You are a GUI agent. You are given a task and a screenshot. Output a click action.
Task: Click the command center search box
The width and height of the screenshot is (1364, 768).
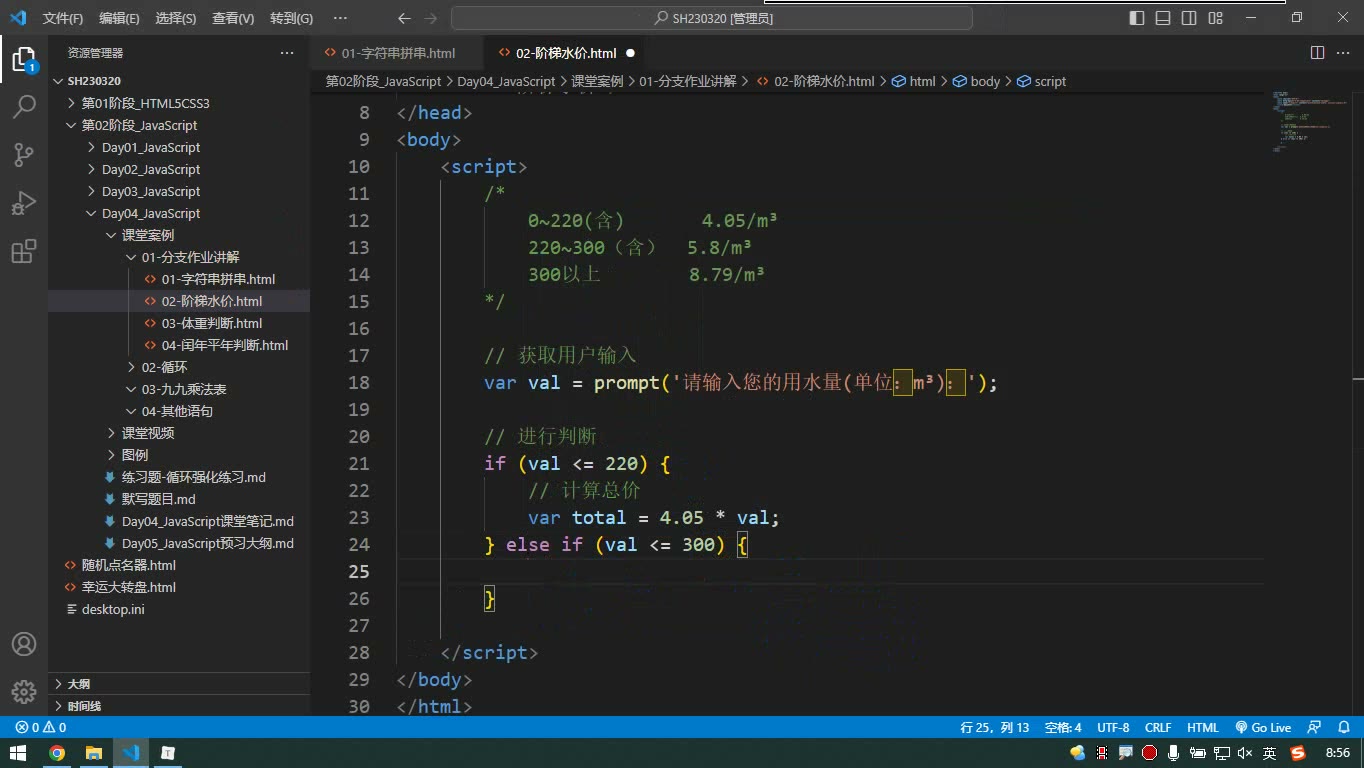pyautogui.click(x=712, y=18)
